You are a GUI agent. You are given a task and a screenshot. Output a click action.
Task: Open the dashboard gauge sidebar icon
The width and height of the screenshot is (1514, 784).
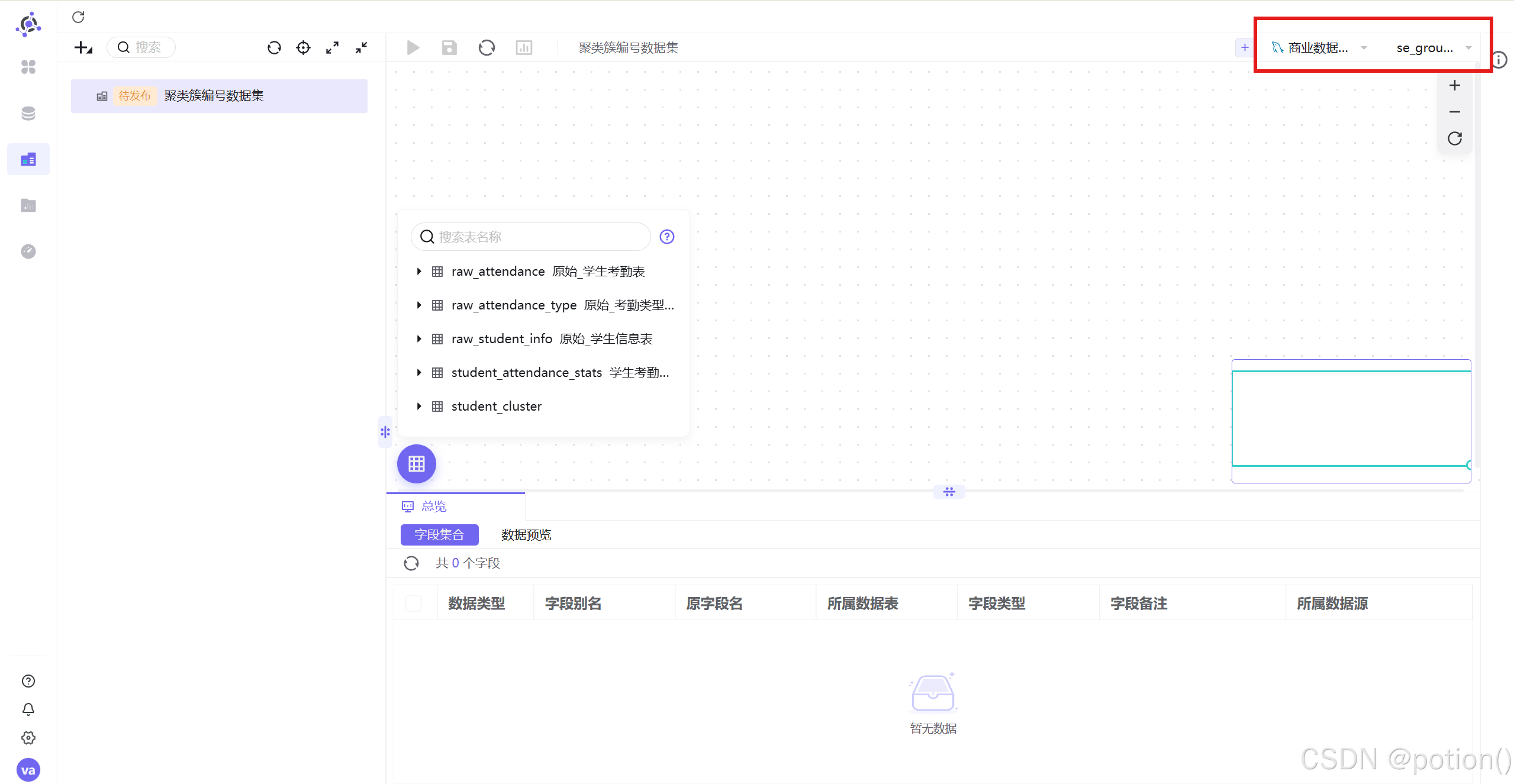pos(28,251)
